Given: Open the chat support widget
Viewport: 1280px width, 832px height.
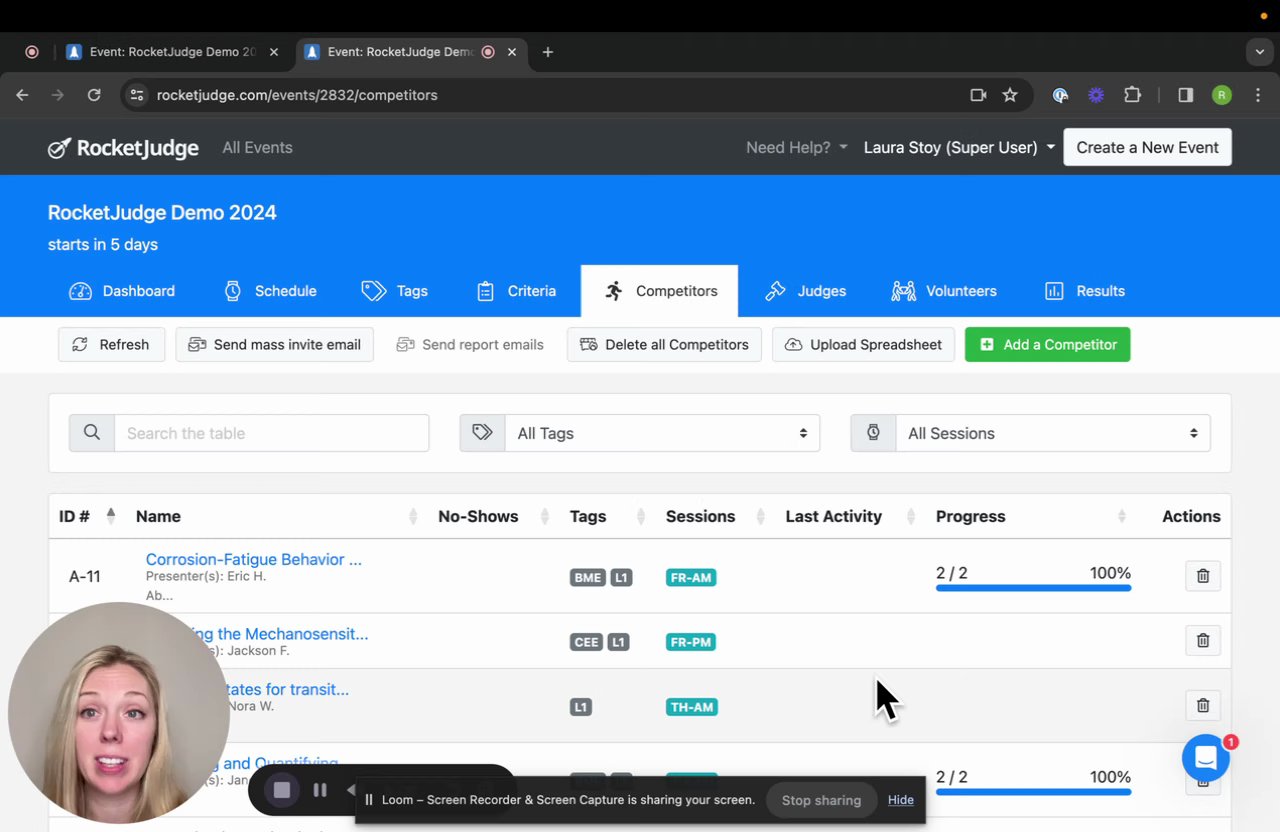Looking at the screenshot, I should pos(1206,759).
